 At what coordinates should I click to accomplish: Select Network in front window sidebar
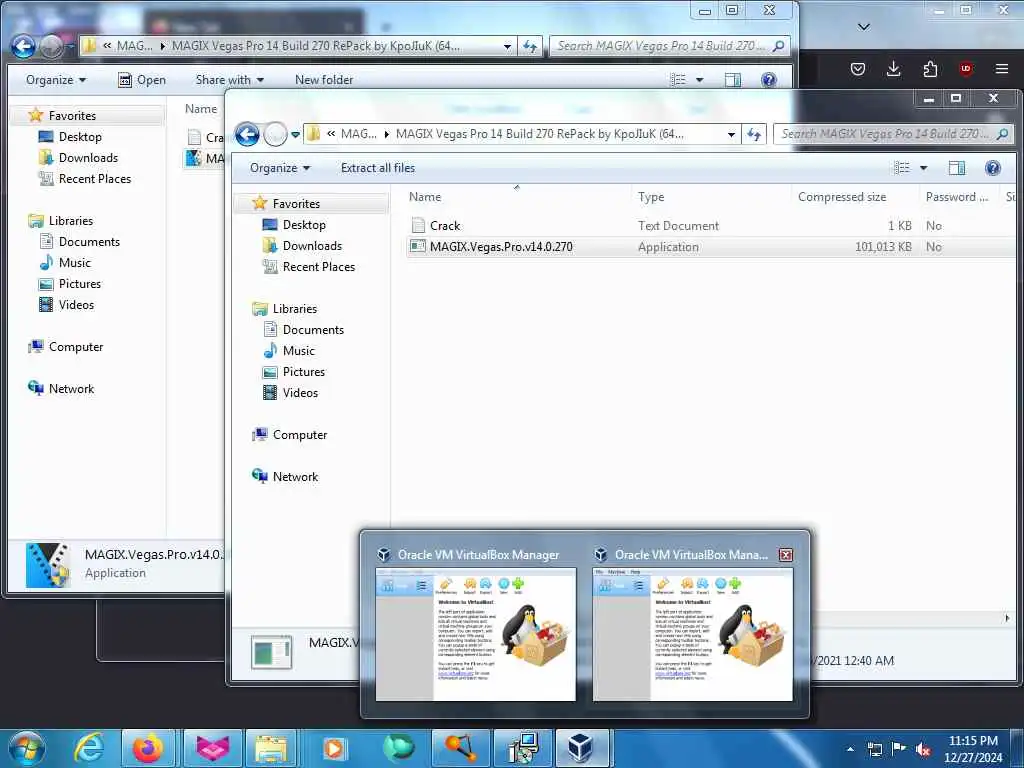click(x=295, y=477)
